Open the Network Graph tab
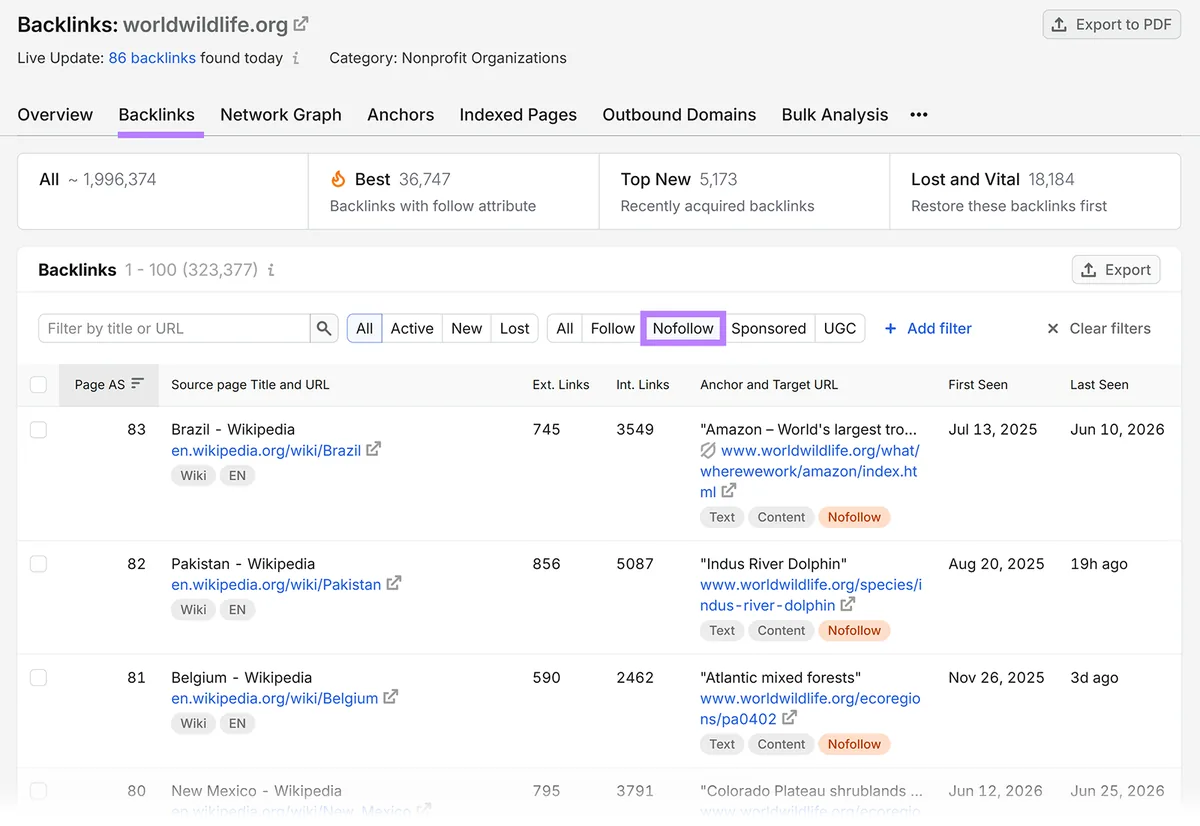1200x826 pixels. (x=281, y=115)
